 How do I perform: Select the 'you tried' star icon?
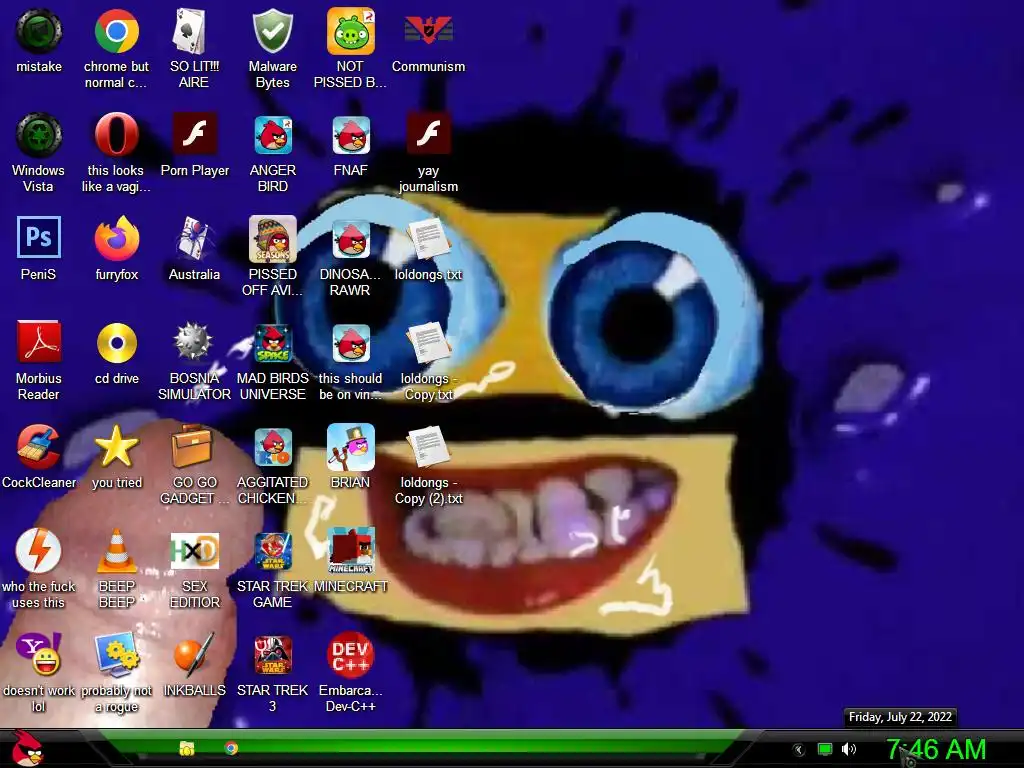click(x=116, y=447)
